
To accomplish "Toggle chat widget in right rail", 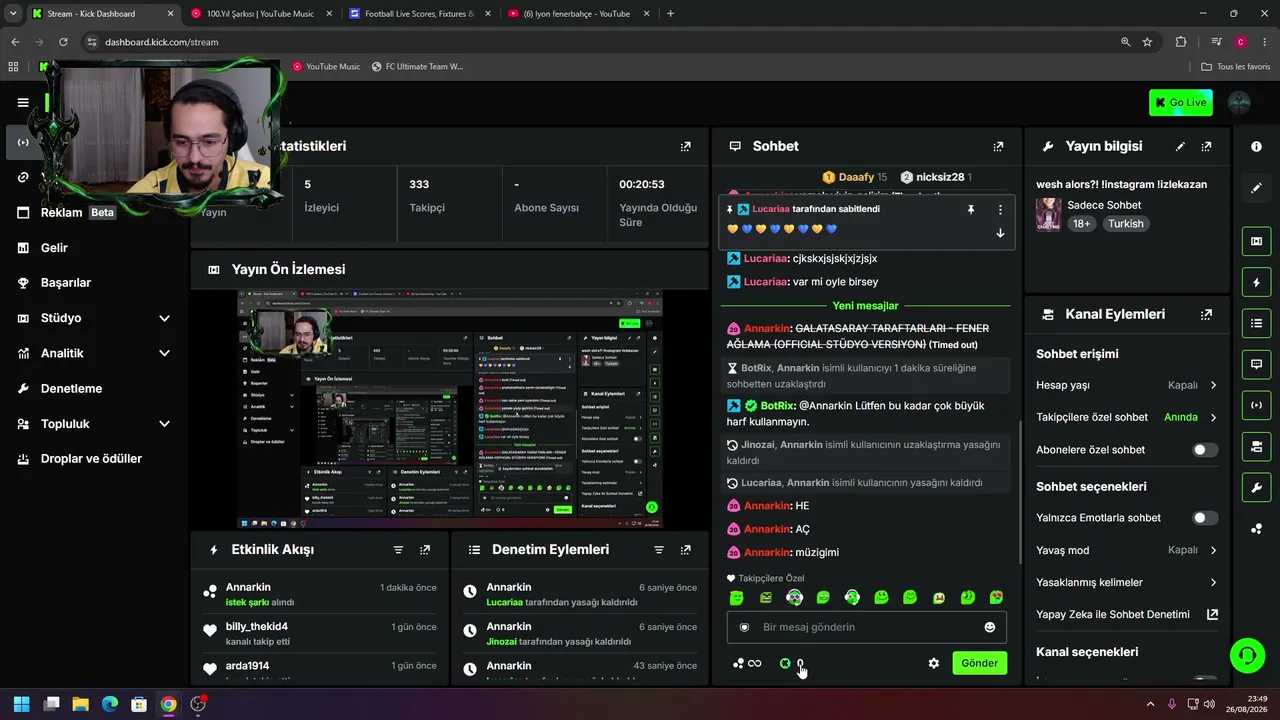I will click(1256, 364).
